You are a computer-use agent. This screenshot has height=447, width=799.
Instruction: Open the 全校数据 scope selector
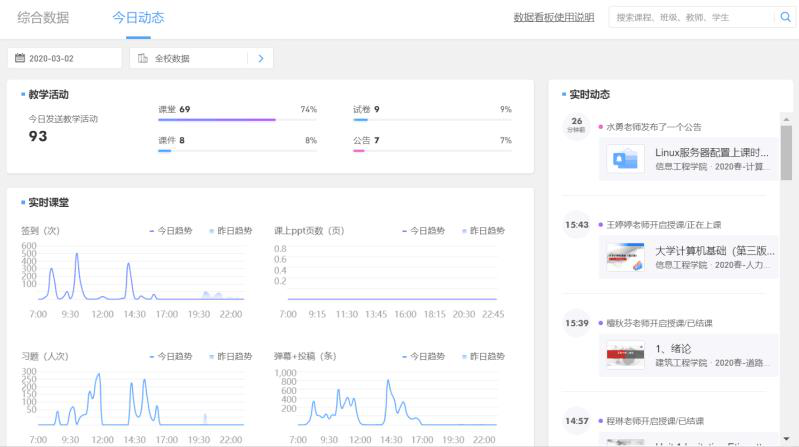pyautogui.click(x=201, y=58)
